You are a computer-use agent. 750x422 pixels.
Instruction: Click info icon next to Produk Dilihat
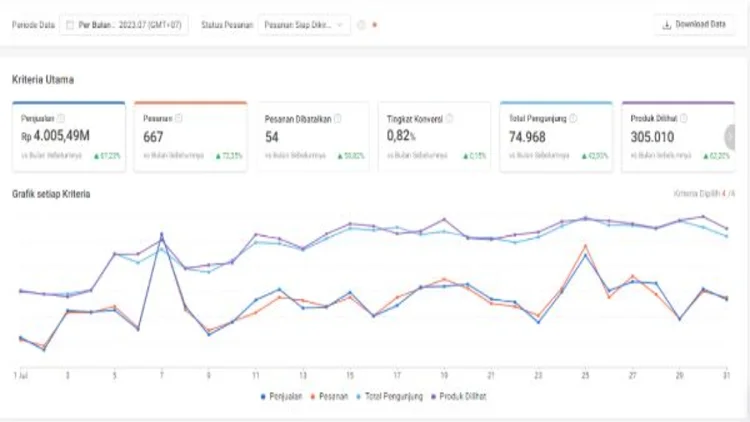(x=684, y=118)
